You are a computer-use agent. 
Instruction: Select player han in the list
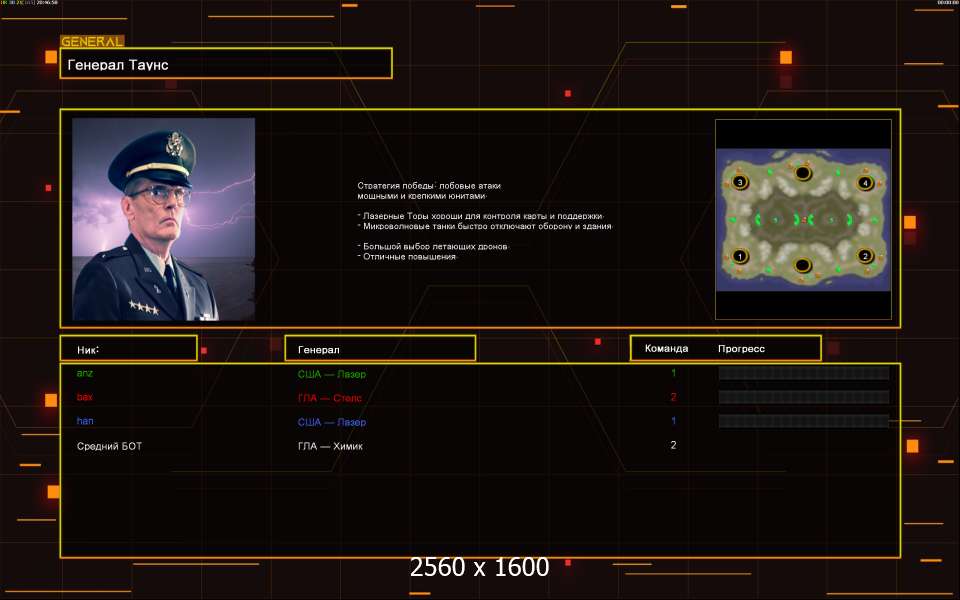(85, 421)
